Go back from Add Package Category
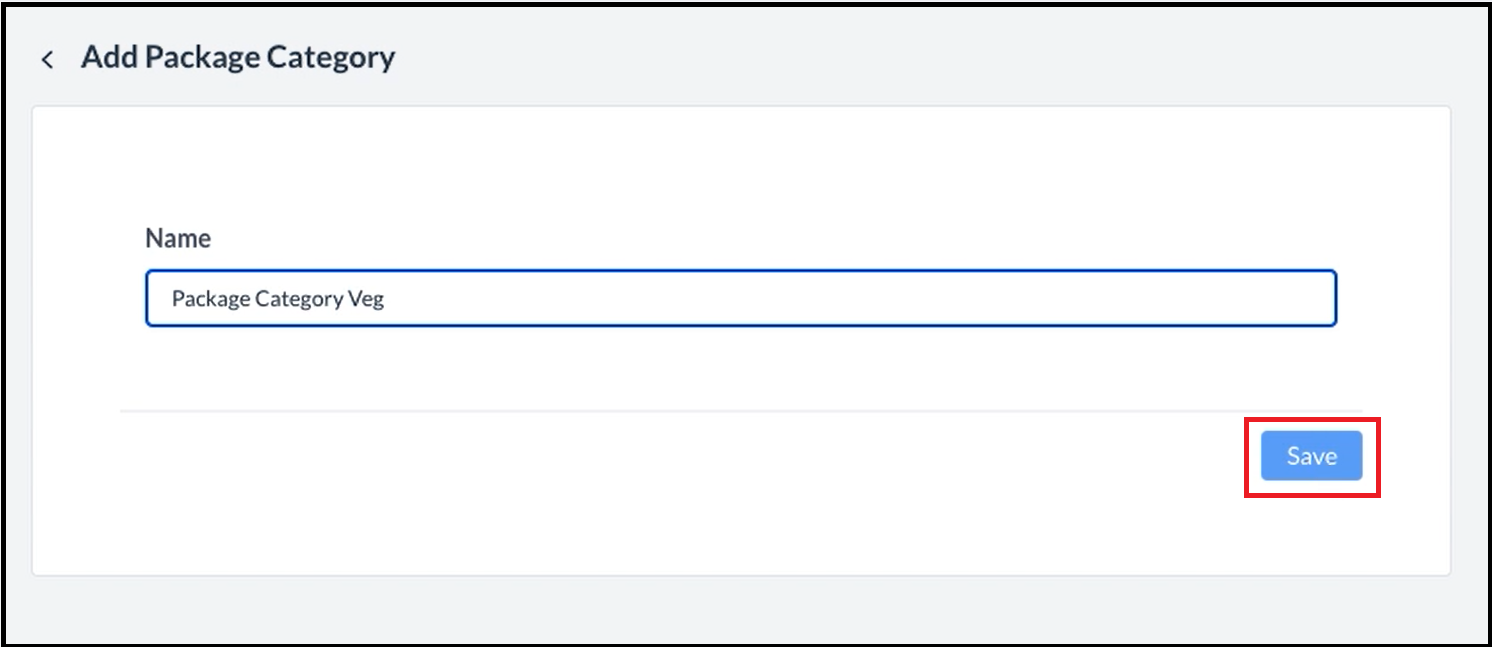This screenshot has width=1492, height=647. click(47, 59)
